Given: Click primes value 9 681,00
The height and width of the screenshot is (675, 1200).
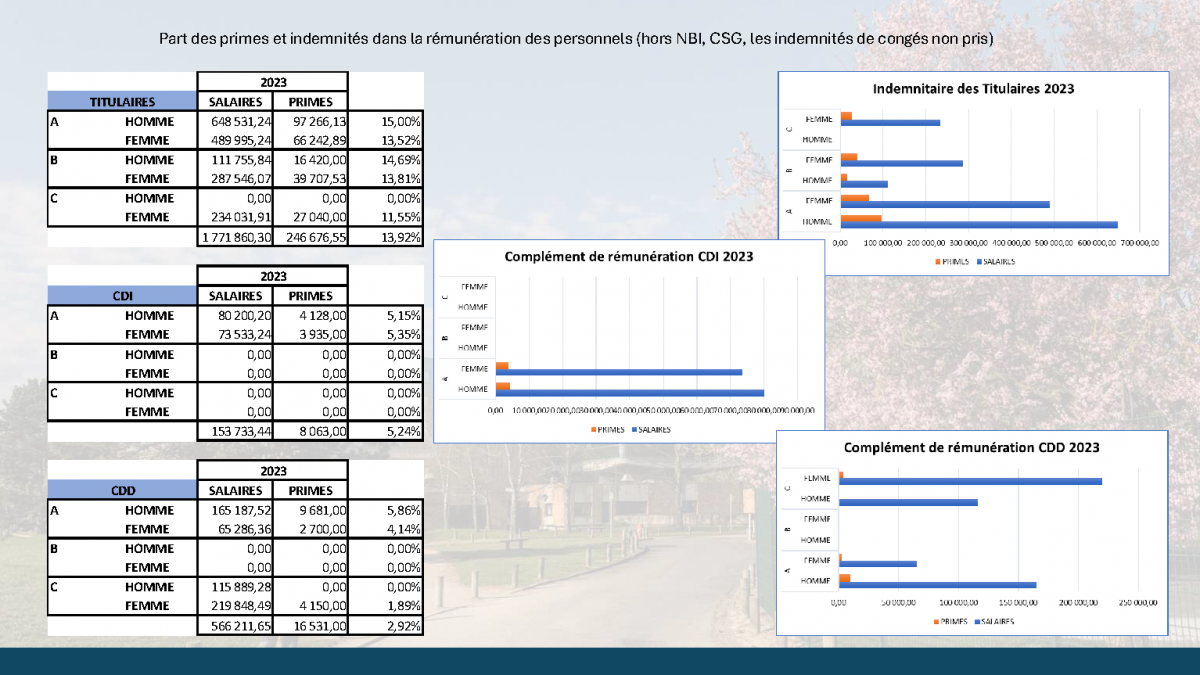Looking at the screenshot, I should tap(322, 510).
